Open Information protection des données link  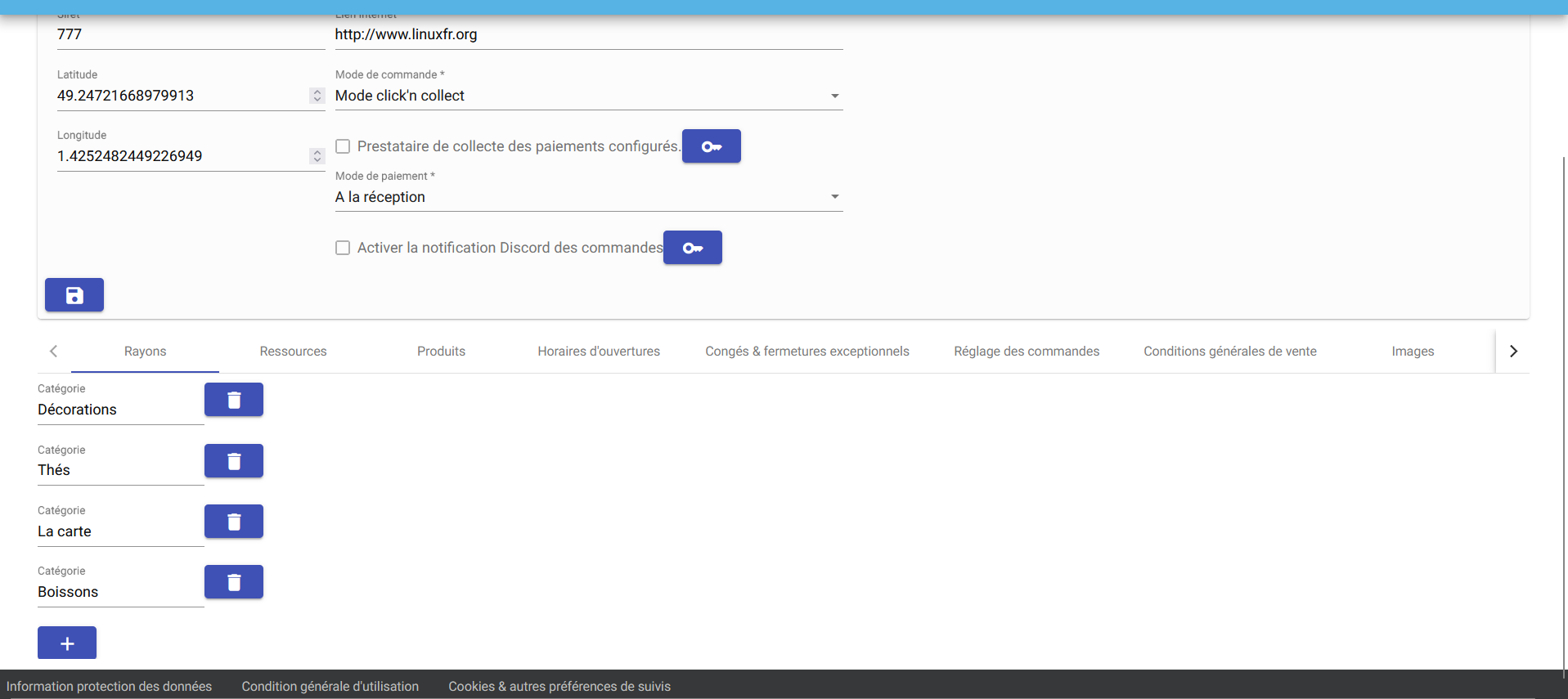pos(109,687)
